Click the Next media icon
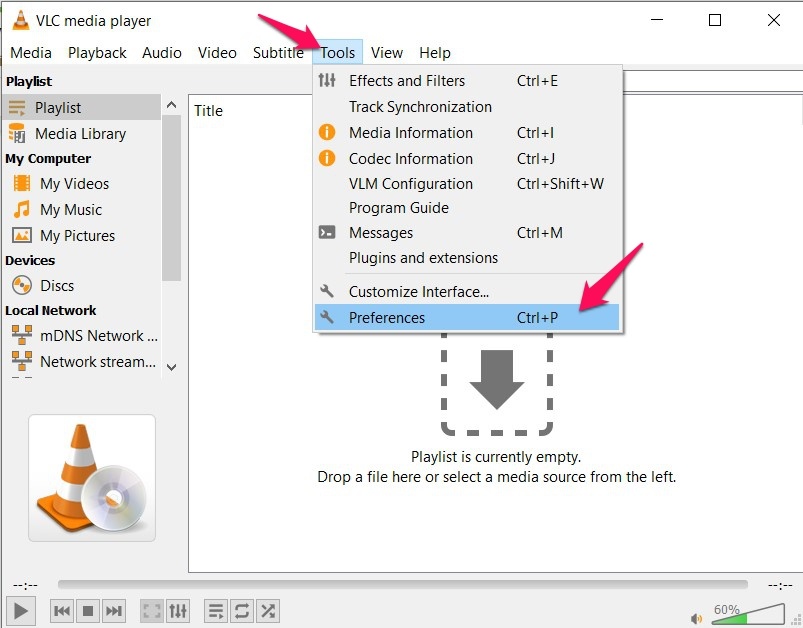The width and height of the screenshot is (803, 628). click(x=113, y=610)
